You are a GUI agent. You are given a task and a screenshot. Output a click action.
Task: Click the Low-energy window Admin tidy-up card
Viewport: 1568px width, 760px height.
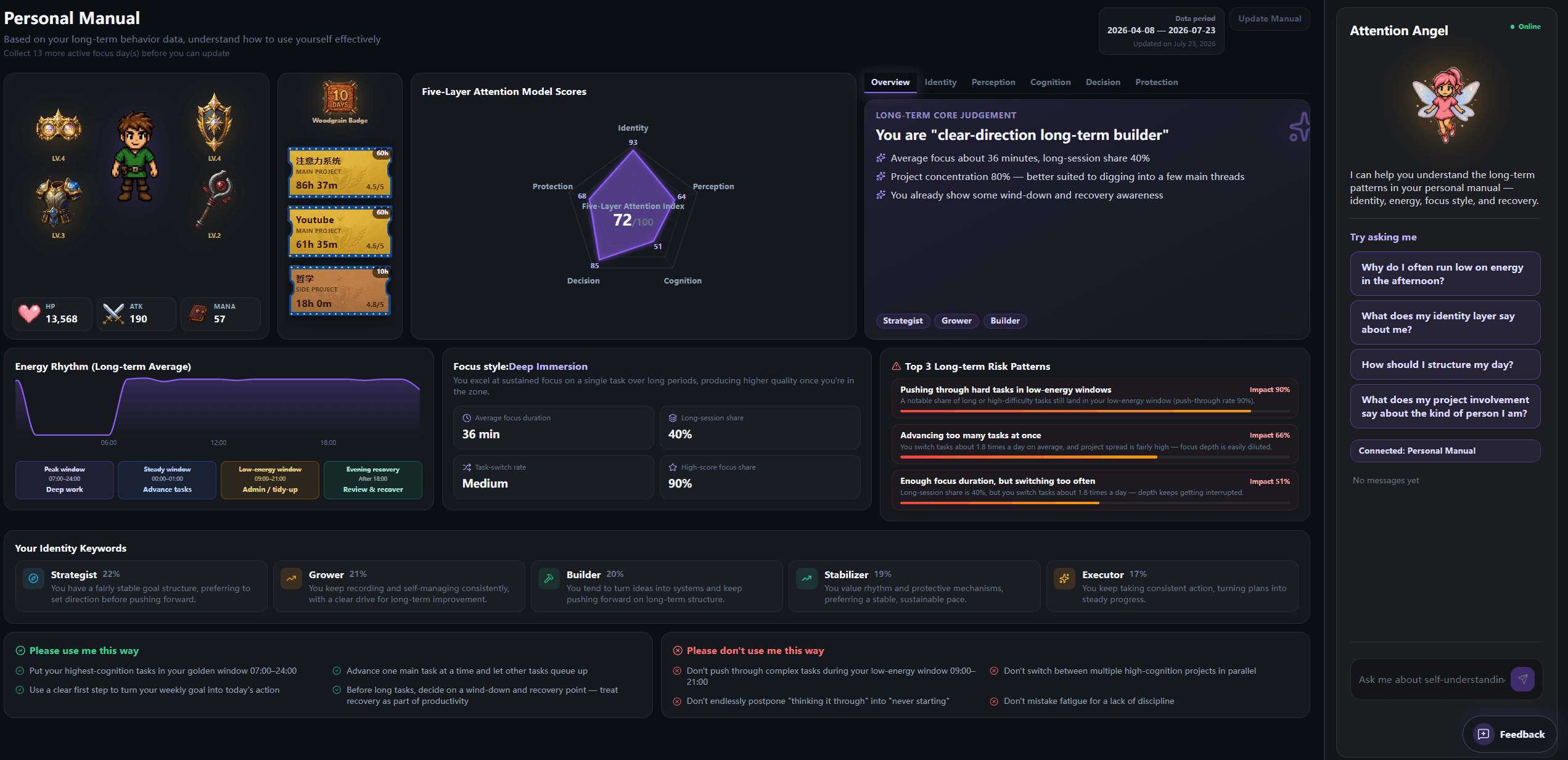(270, 480)
